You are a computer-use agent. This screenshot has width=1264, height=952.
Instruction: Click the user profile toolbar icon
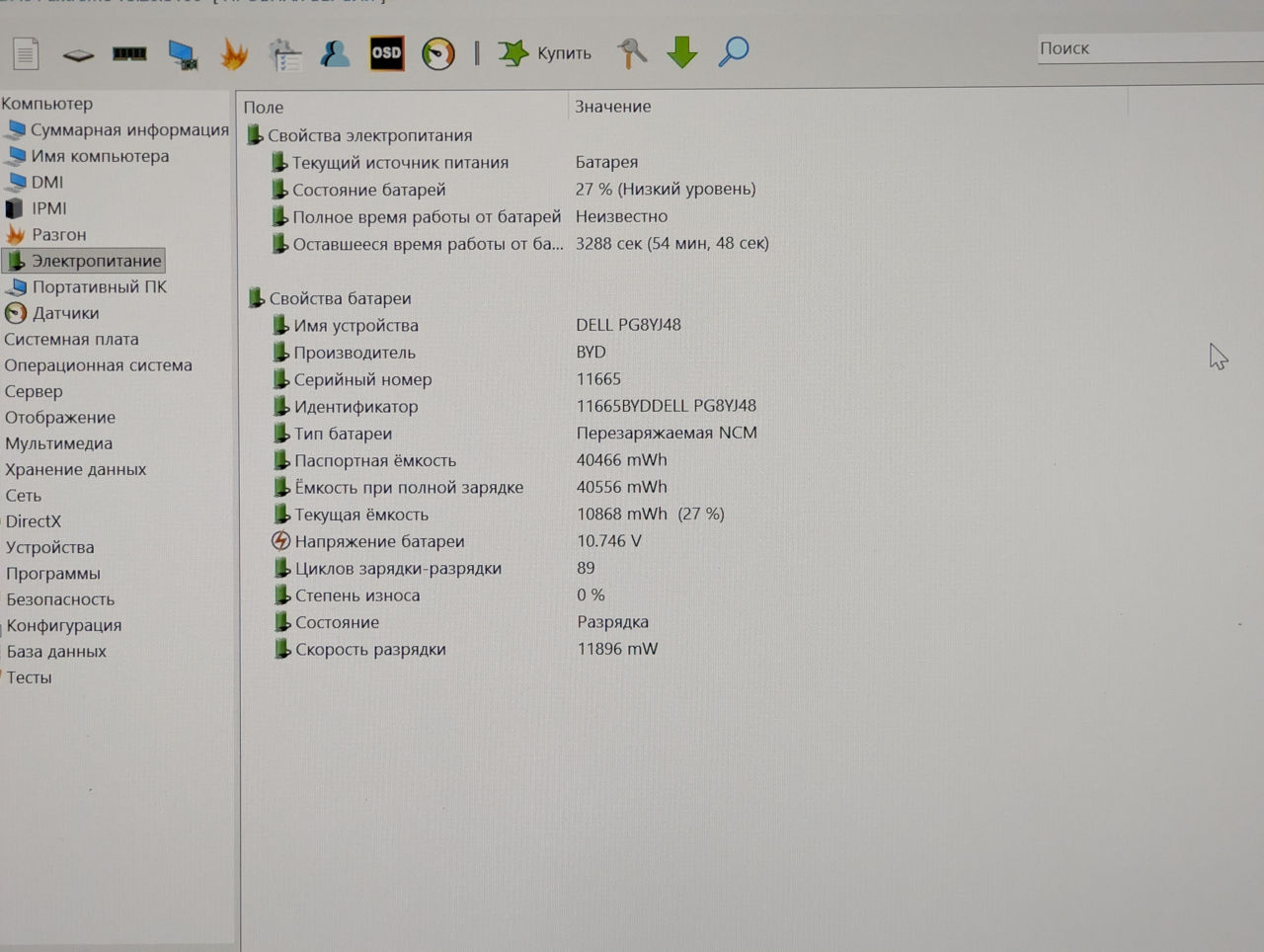(335, 53)
